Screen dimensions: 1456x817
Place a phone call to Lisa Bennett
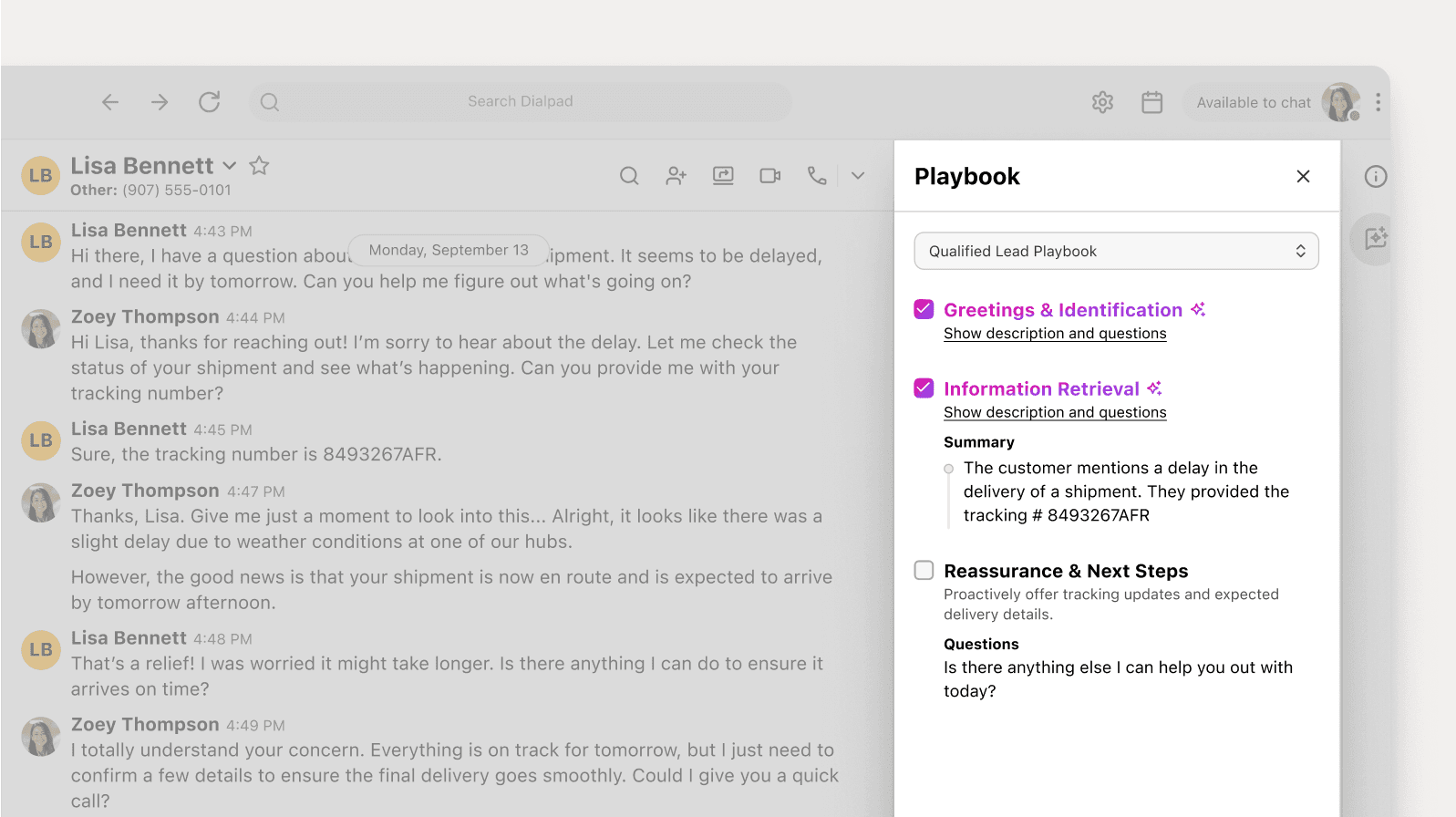(817, 176)
